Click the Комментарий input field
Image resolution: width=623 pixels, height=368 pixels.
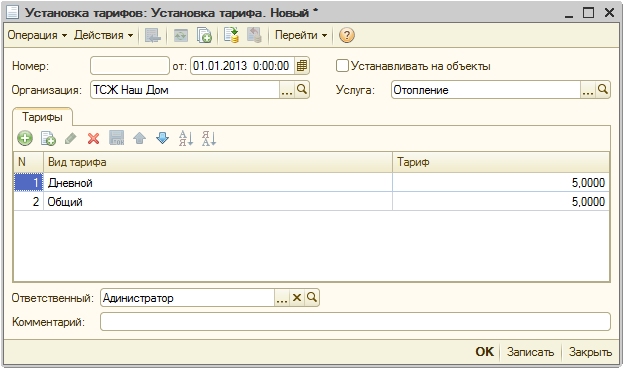click(355, 322)
